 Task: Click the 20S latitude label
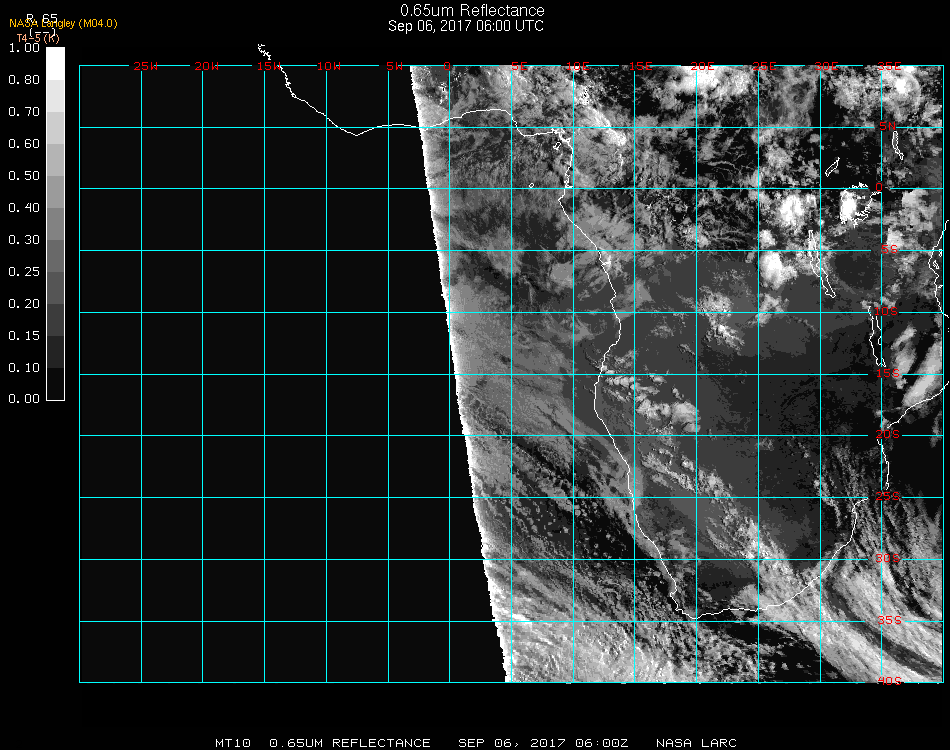[x=888, y=434]
